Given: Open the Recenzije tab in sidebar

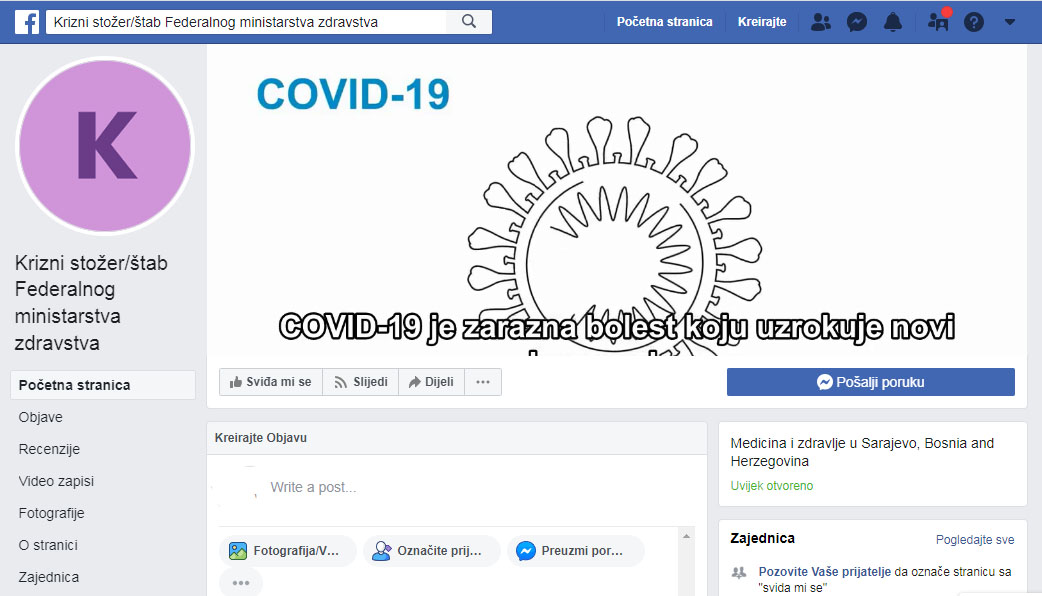Looking at the screenshot, I should tap(49, 449).
